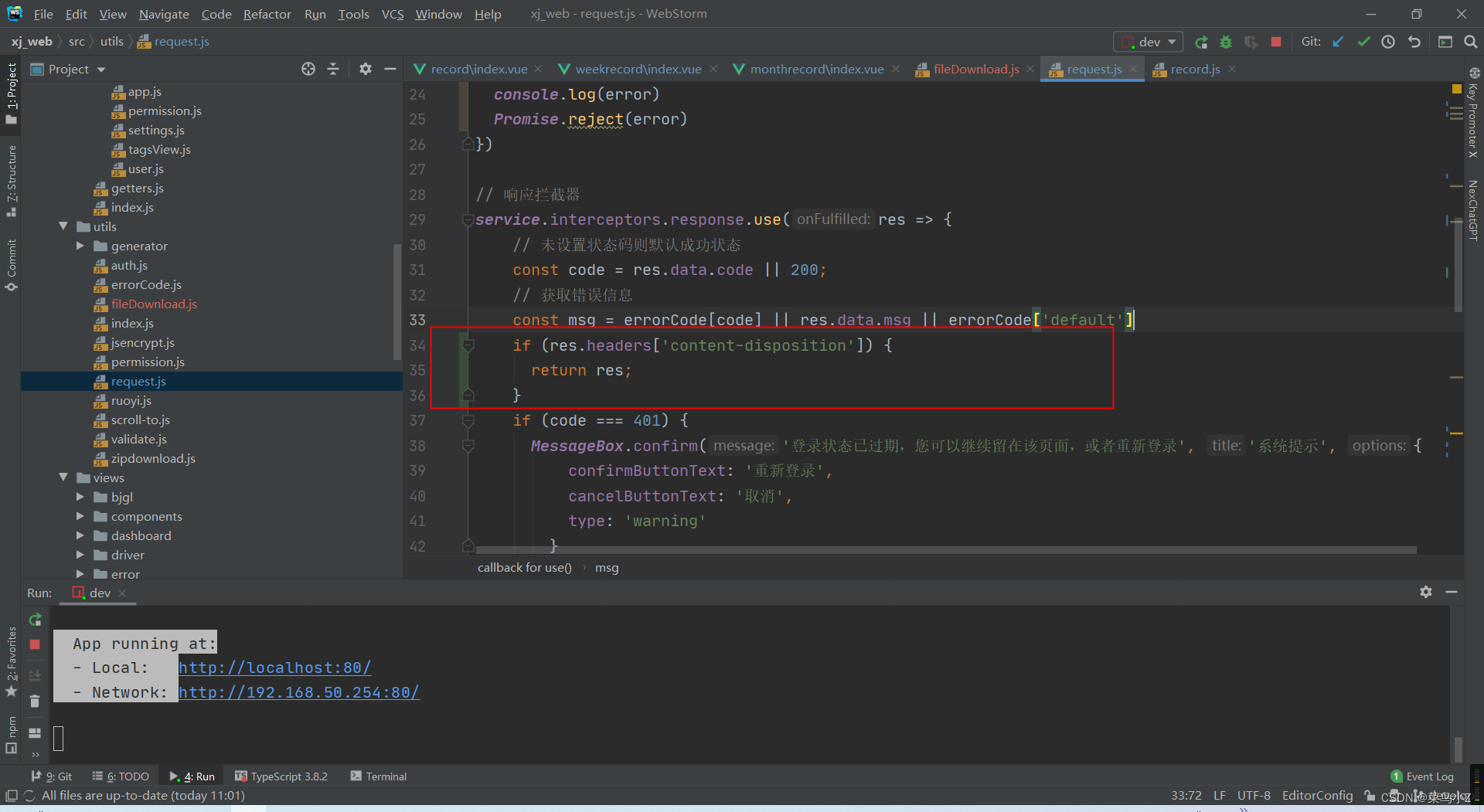Expand the bjgl folder

point(80,497)
